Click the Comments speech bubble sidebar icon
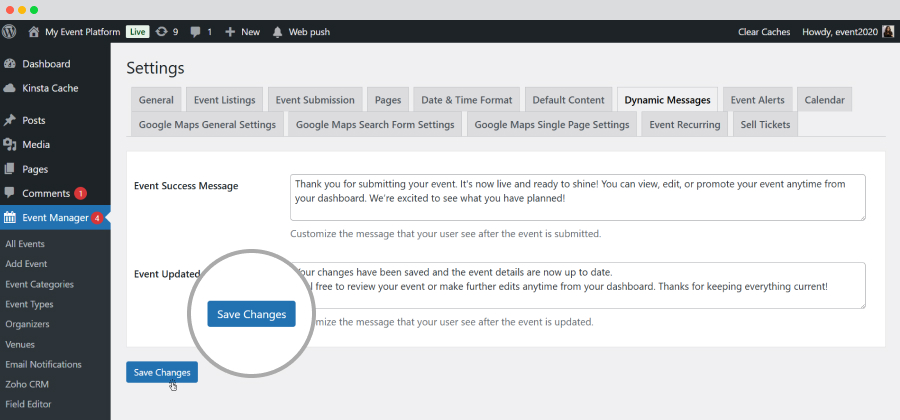This screenshot has width=900, height=420. [9, 193]
